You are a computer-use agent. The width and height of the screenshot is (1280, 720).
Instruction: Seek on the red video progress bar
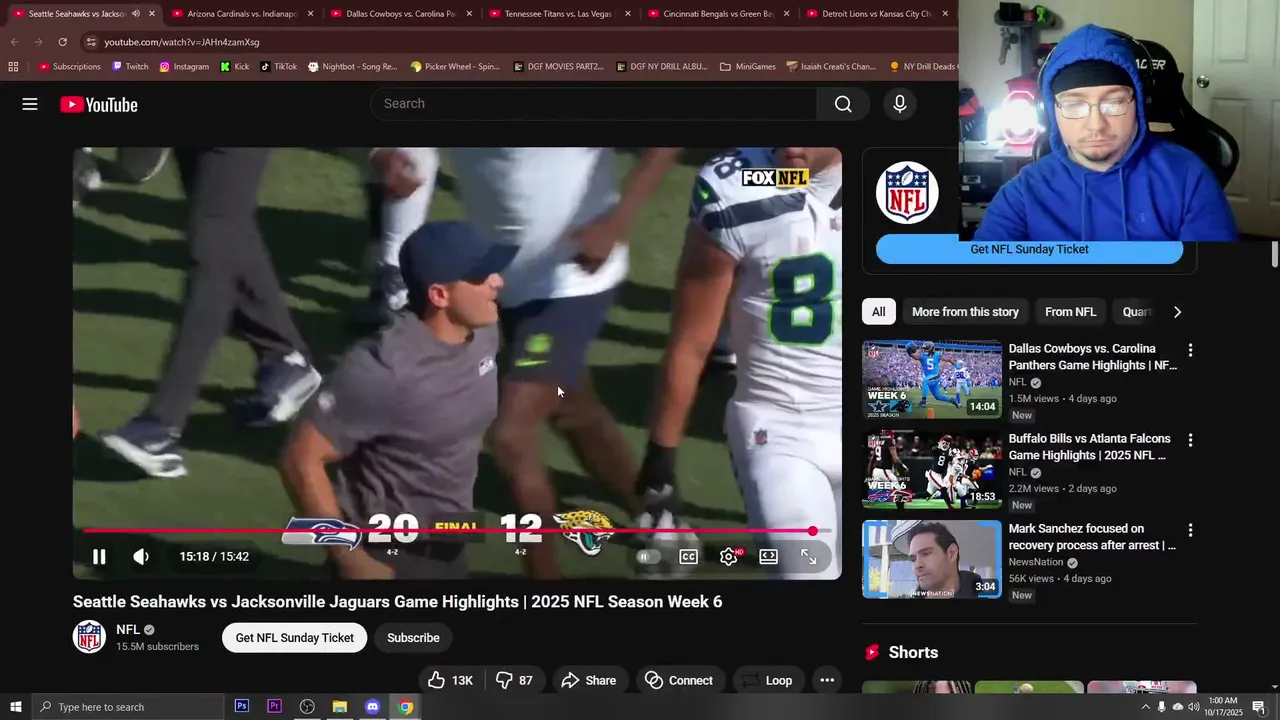tap(457, 531)
